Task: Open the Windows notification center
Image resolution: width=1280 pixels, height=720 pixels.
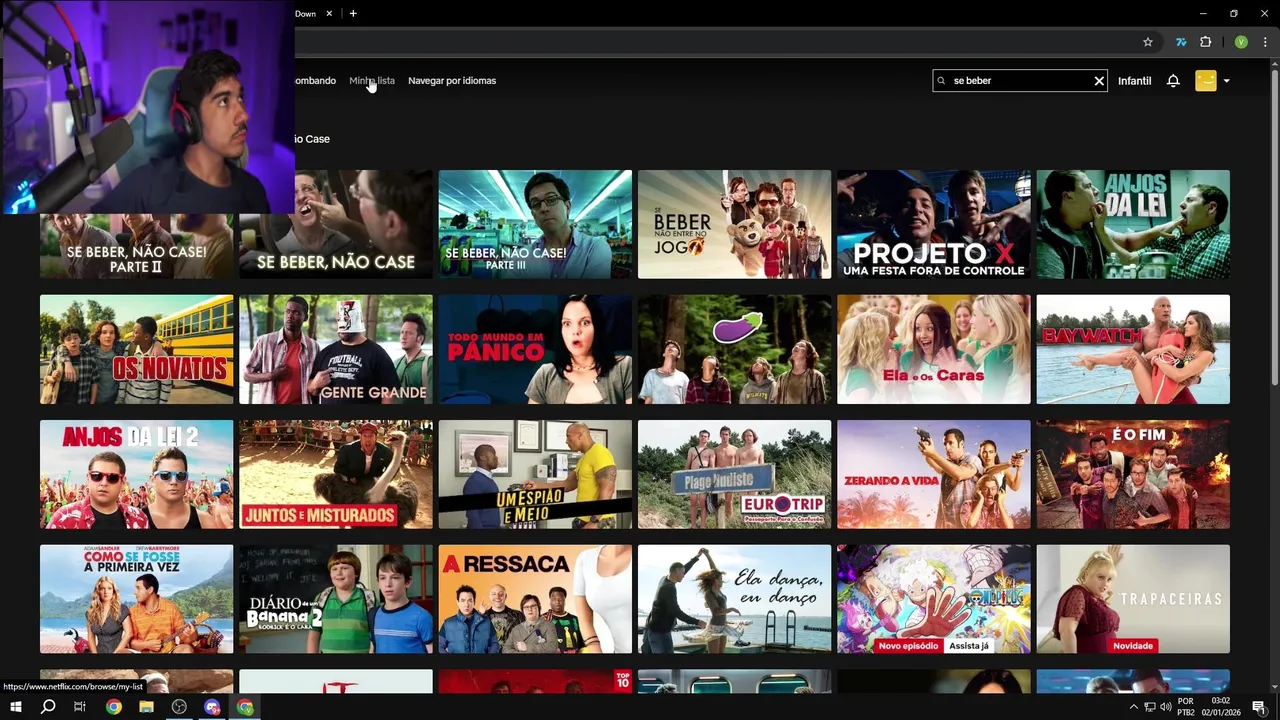Action: 1259,707
